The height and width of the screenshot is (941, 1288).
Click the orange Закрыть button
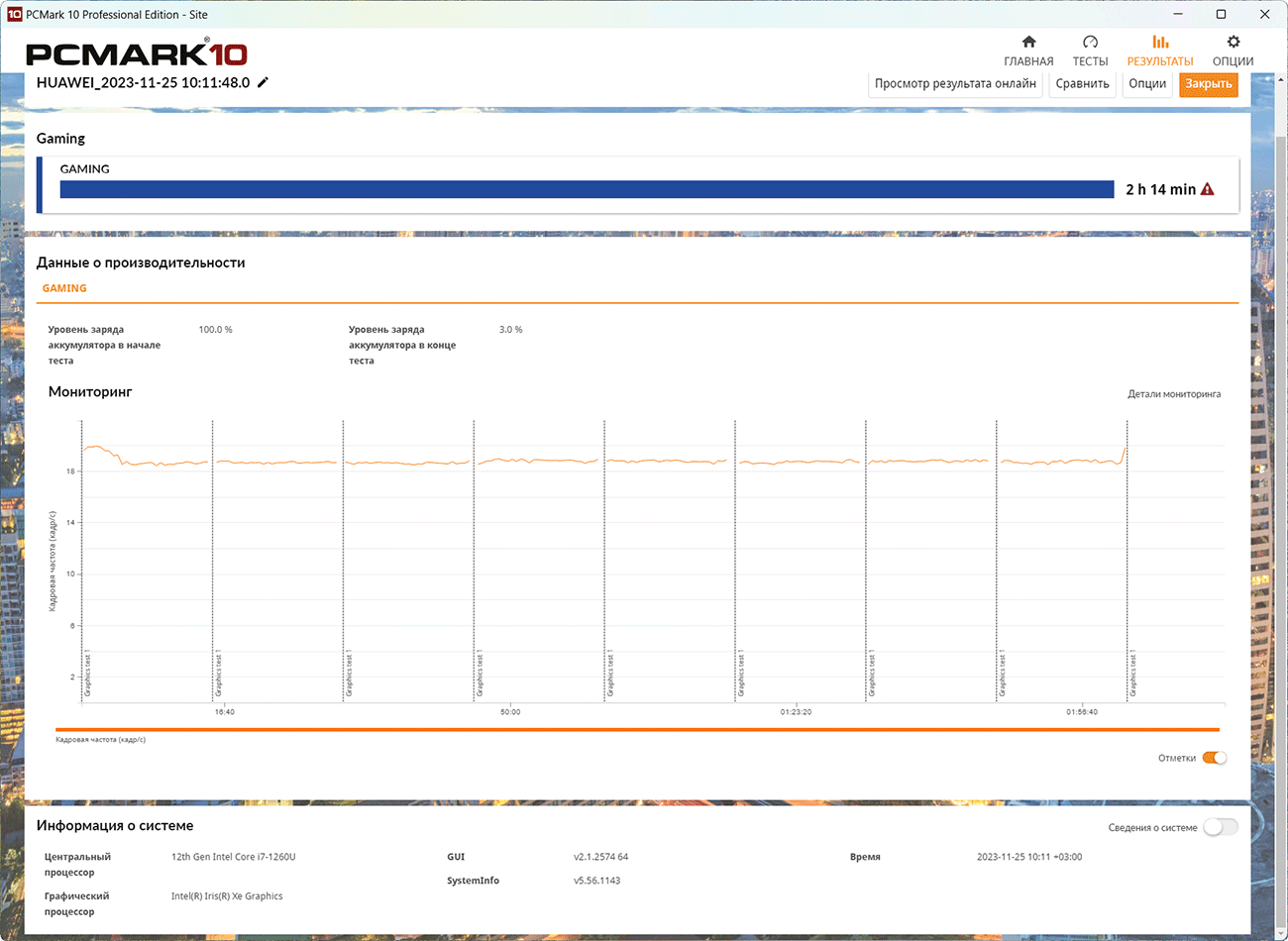(1209, 84)
